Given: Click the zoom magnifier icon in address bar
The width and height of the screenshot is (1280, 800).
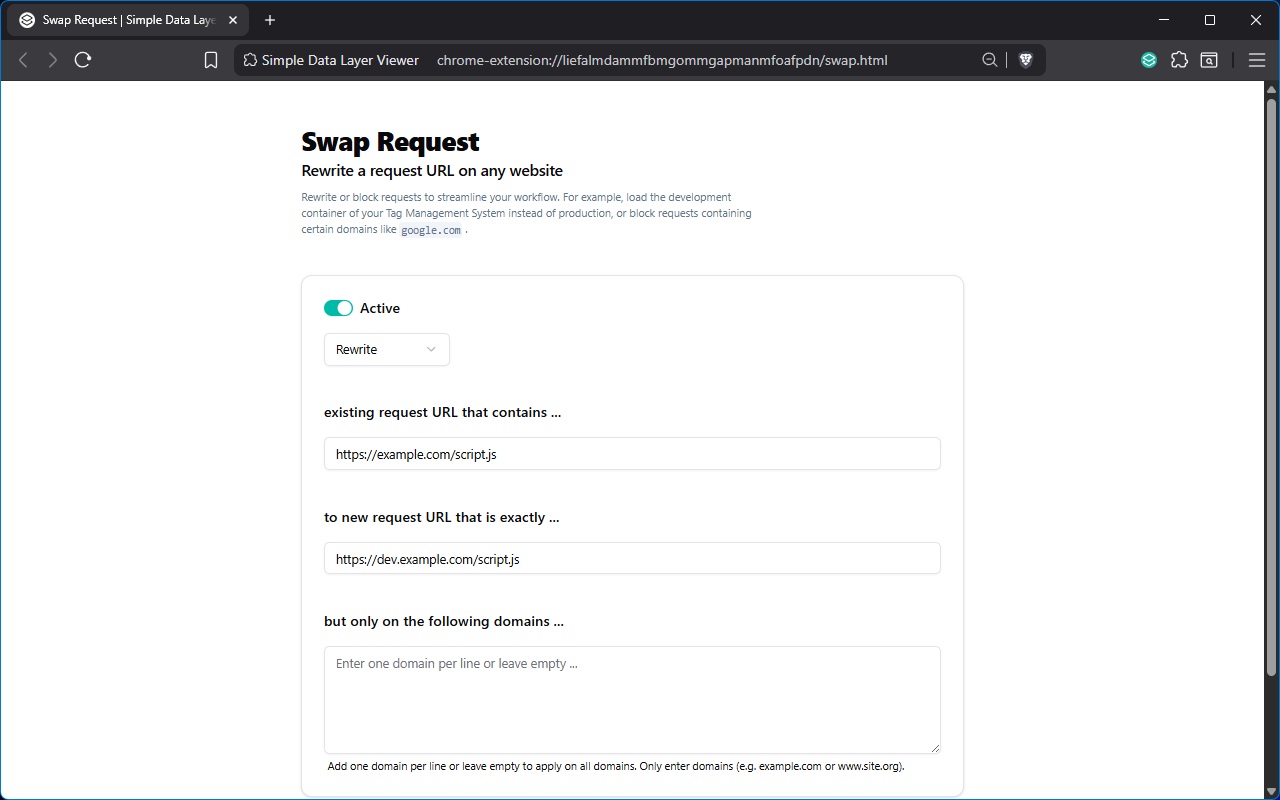Looking at the screenshot, I should (990, 60).
